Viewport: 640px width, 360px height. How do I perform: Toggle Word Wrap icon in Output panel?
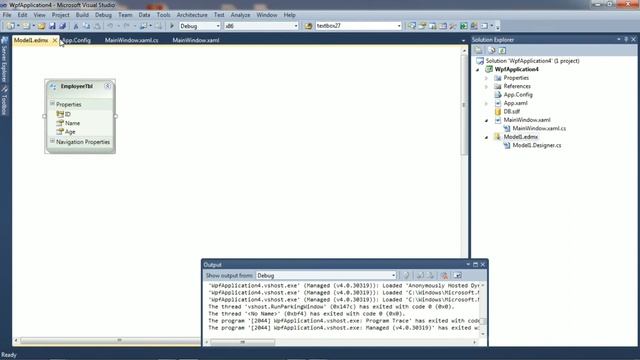(x=458, y=276)
